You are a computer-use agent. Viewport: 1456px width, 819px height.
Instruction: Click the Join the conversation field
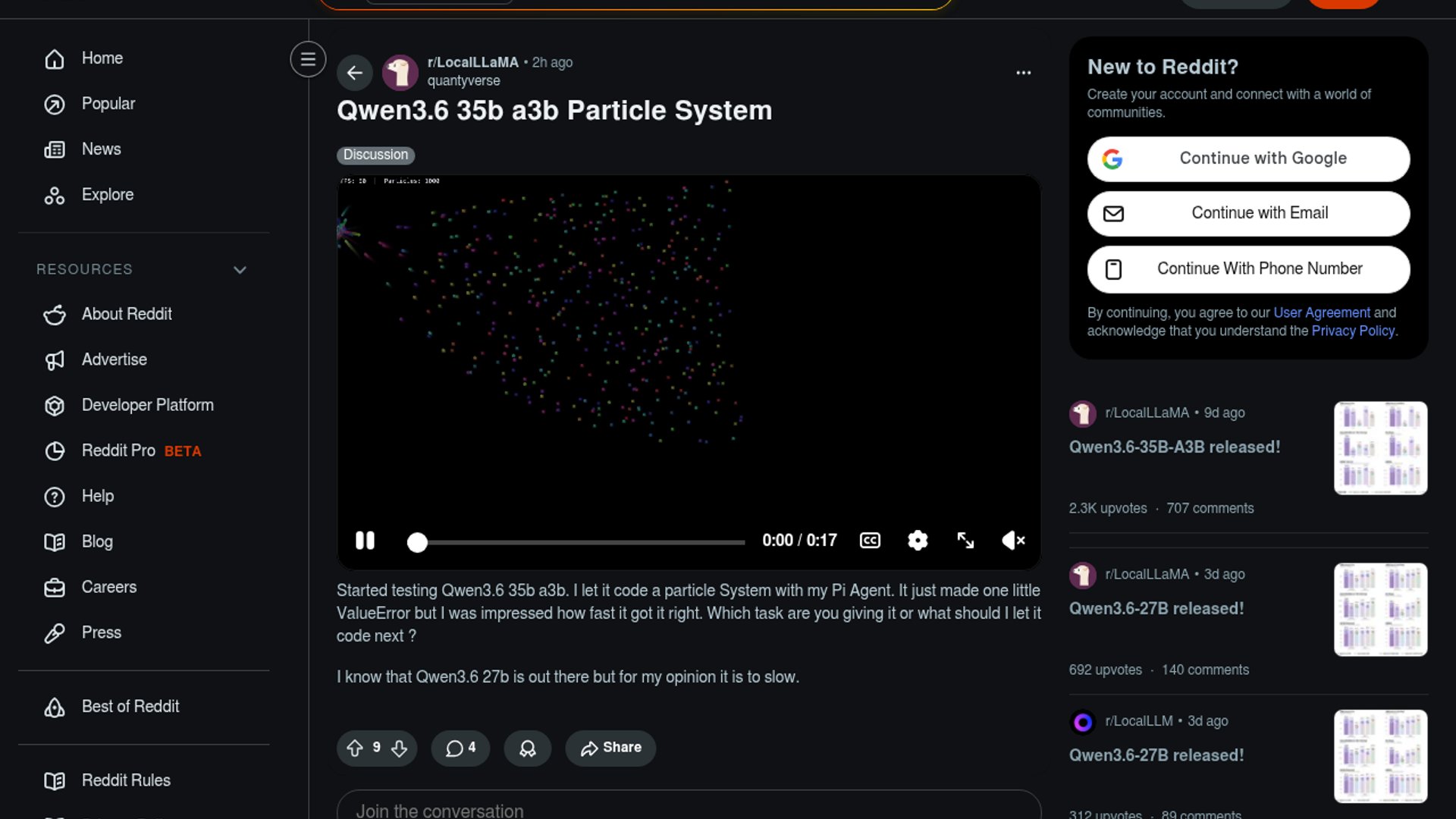tap(689, 809)
